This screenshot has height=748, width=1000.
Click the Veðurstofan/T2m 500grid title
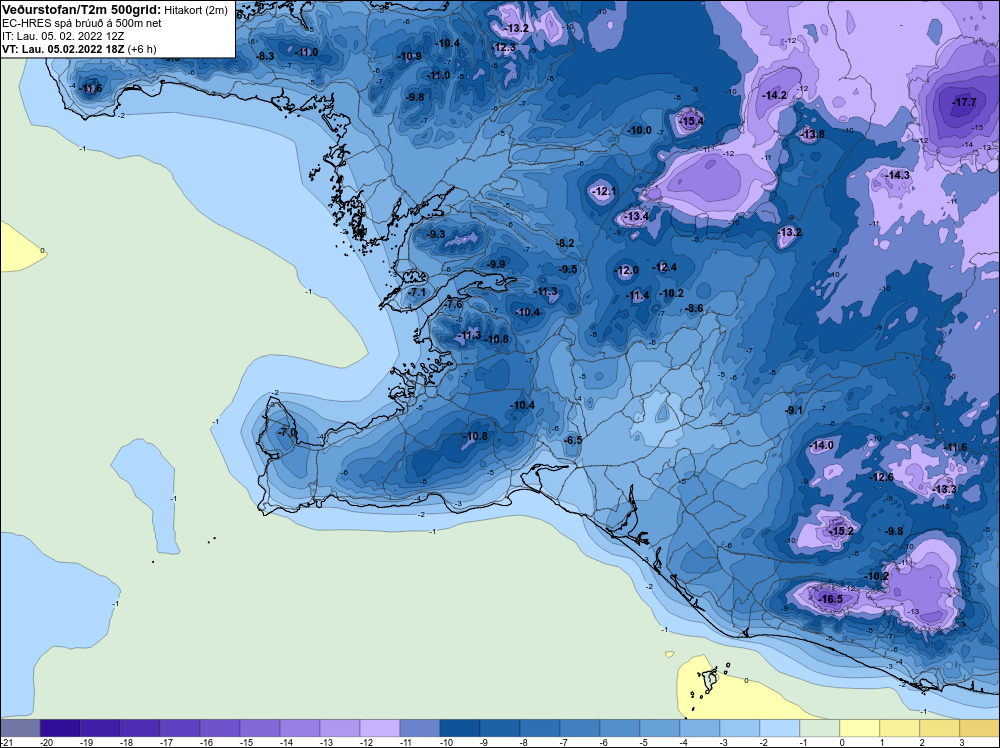(82, 10)
